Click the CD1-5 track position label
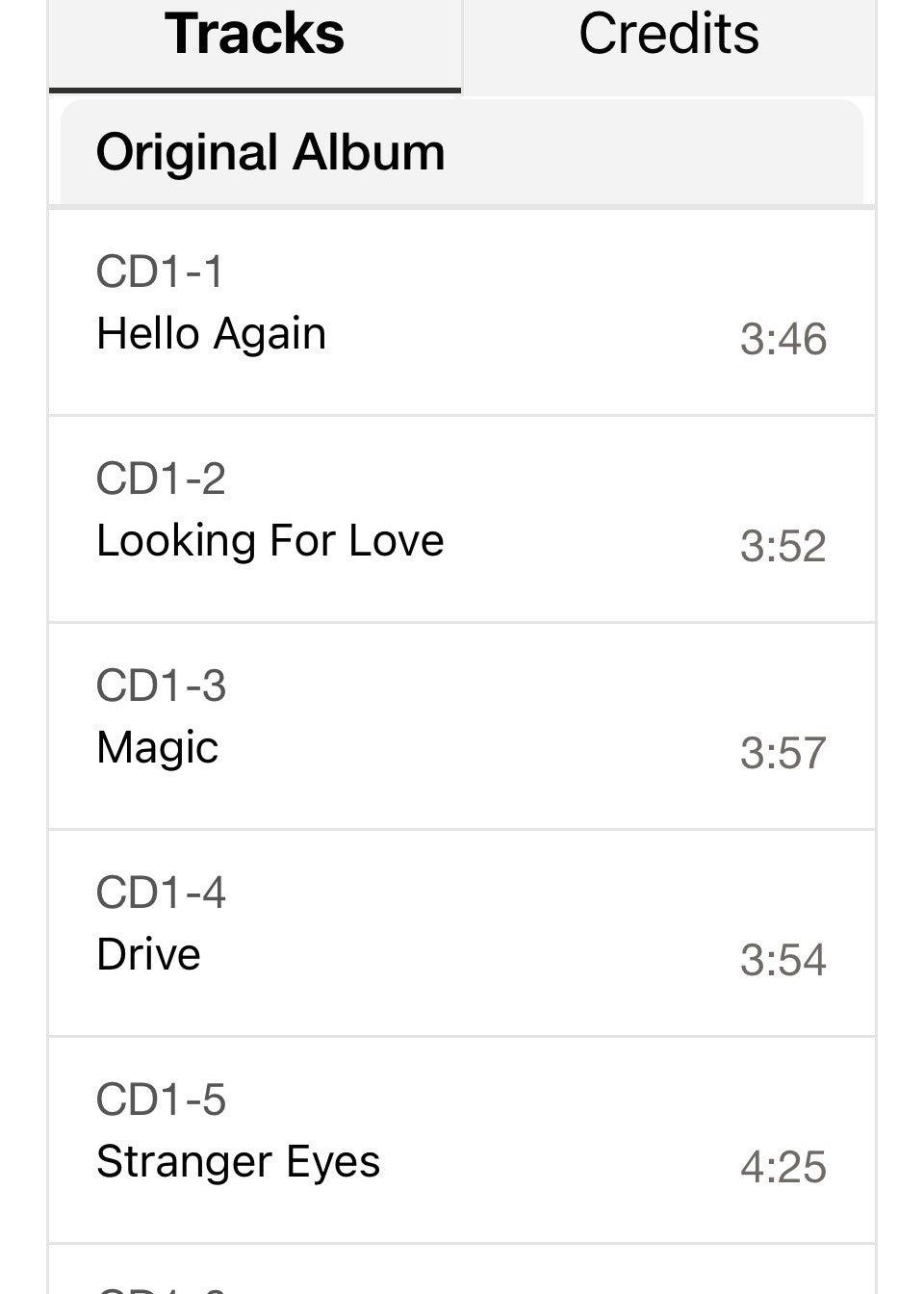Screen dimensions: 924x1294 tap(161, 1100)
